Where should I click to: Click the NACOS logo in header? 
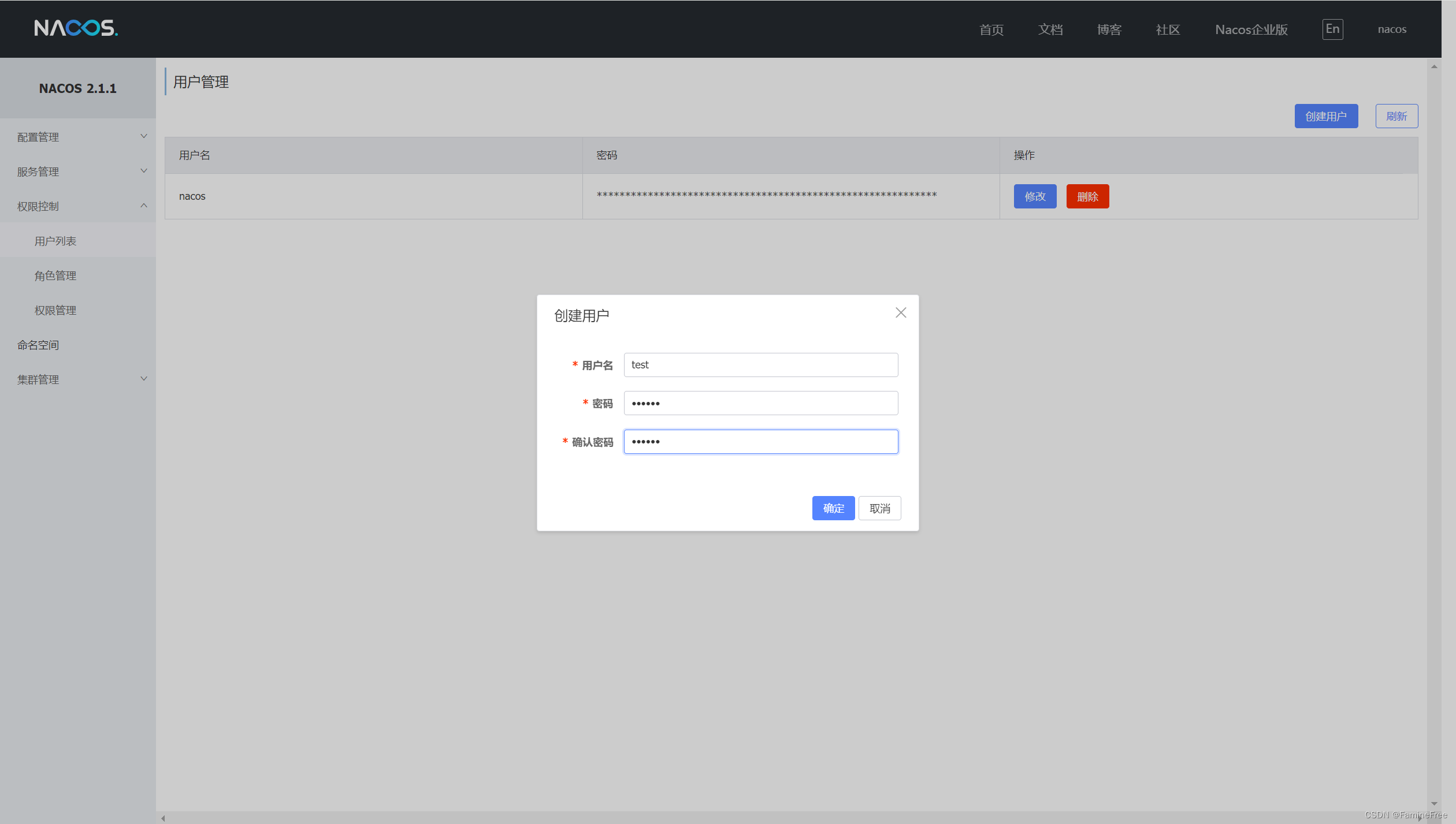[76, 28]
